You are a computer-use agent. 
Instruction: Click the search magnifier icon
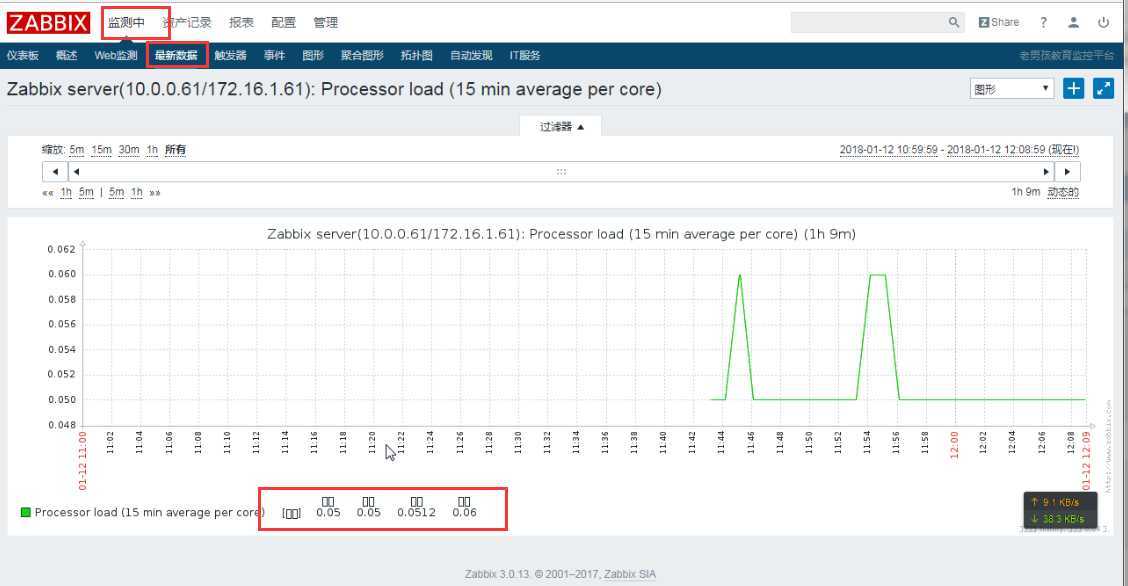pyautogui.click(x=954, y=22)
